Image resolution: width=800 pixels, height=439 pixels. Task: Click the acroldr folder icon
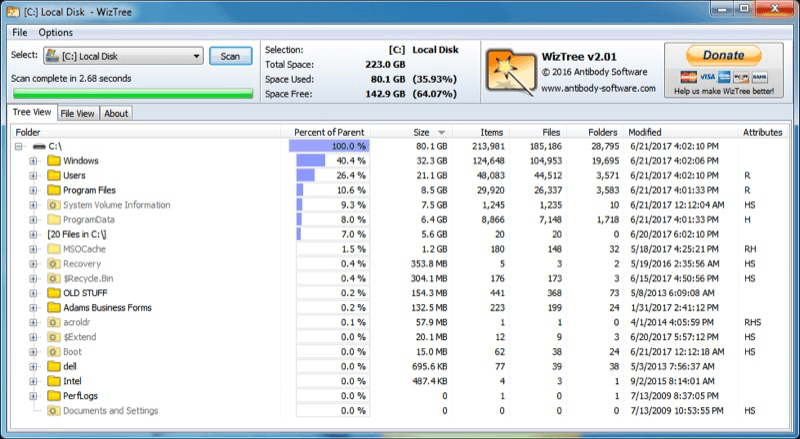54,323
